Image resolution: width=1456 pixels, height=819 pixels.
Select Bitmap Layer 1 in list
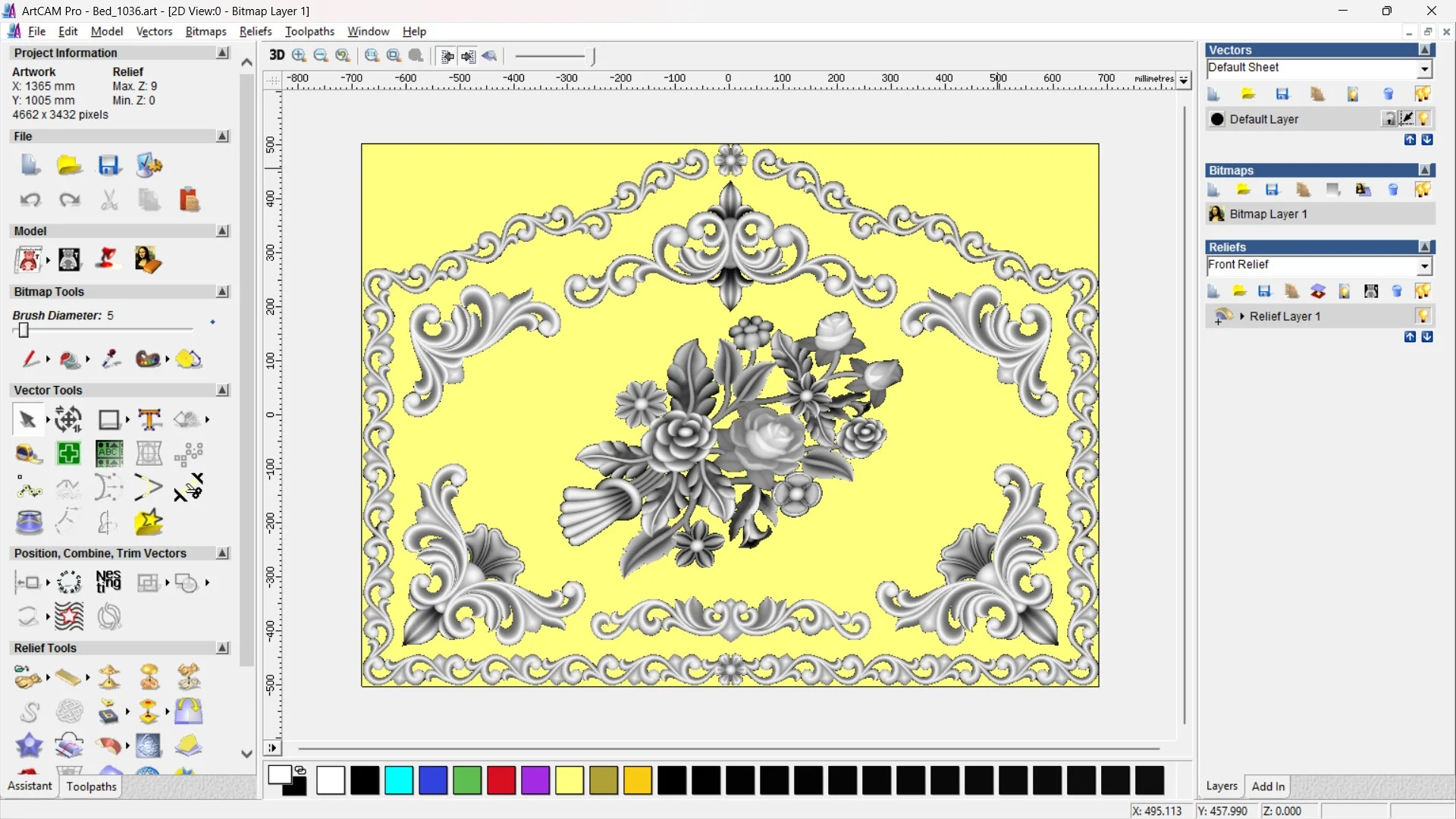[1268, 214]
